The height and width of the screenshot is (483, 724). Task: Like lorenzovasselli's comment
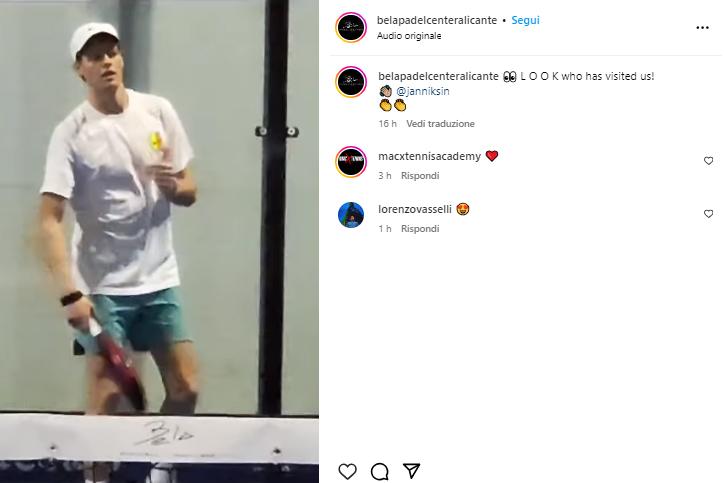[x=708, y=214]
